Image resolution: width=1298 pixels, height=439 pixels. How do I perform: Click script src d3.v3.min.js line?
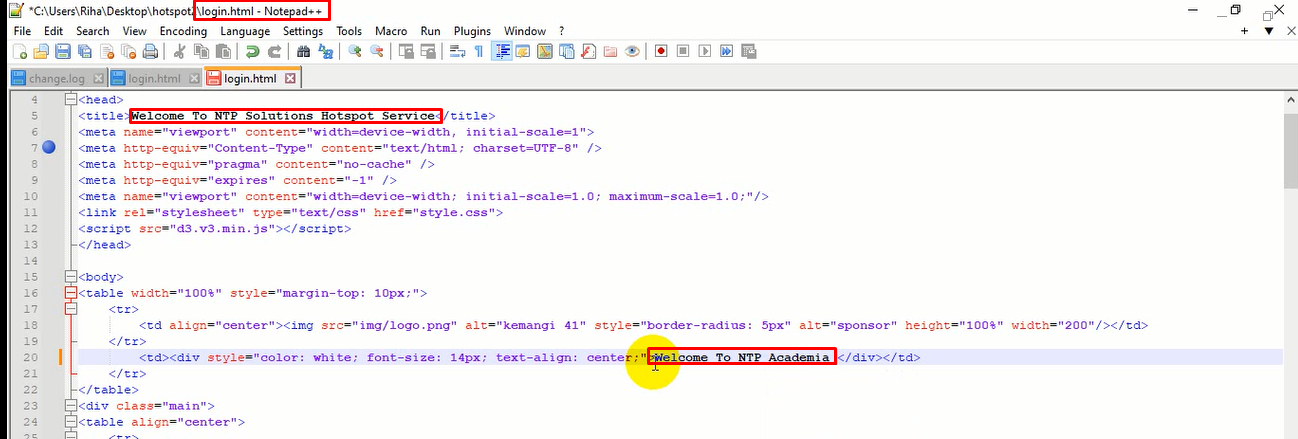pyautogui.click(x=215, y=229)
